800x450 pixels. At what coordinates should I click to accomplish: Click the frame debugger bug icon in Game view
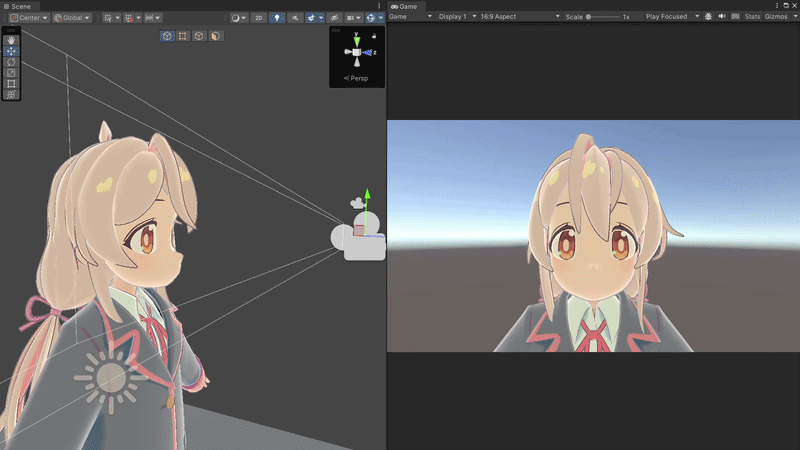(x=708, y=16)
